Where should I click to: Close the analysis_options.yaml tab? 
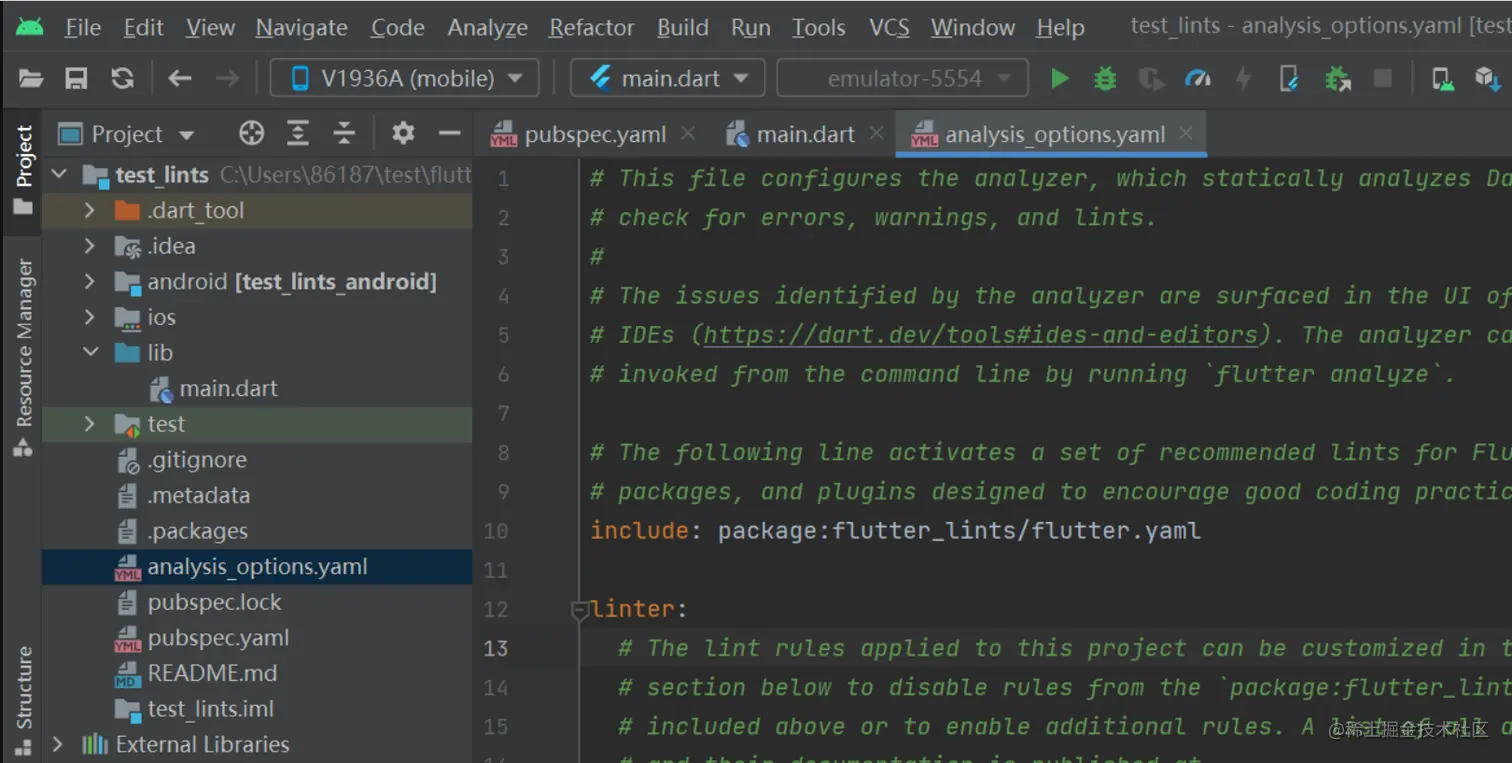[x=1186, y=133]
